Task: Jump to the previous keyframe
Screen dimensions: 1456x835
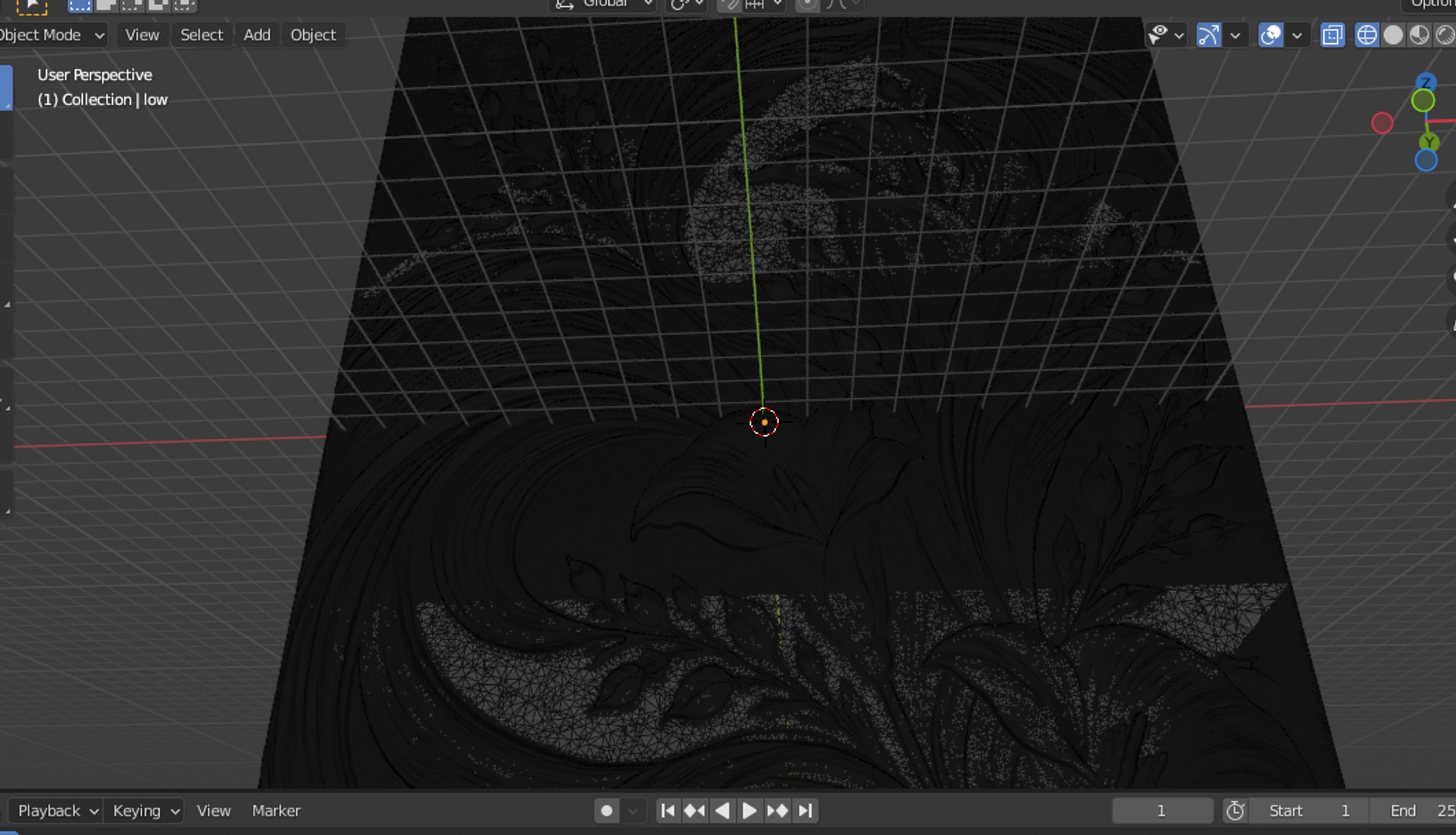Action: point(695,810)
